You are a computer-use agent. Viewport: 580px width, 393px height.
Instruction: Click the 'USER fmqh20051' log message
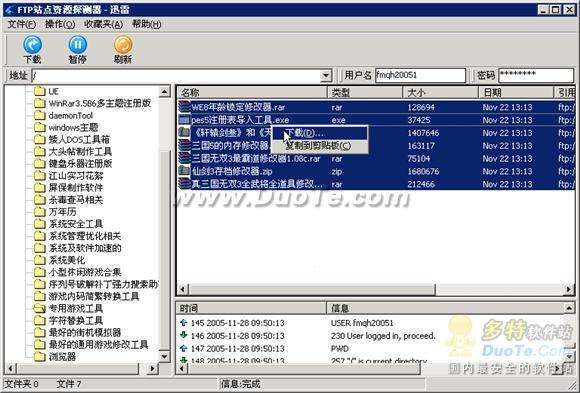362,323
